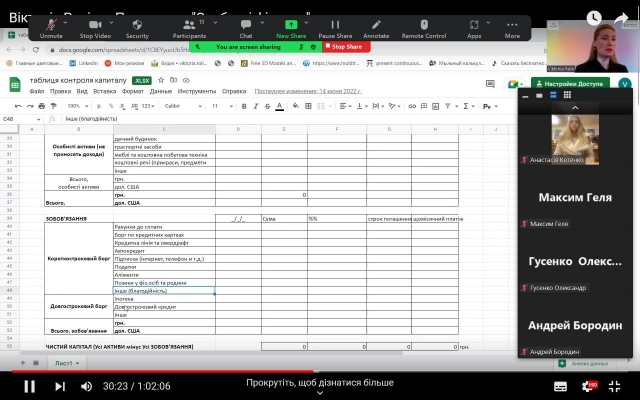
Task: Expand video options arrow next to Stop Video
Action: coord(111,22)
